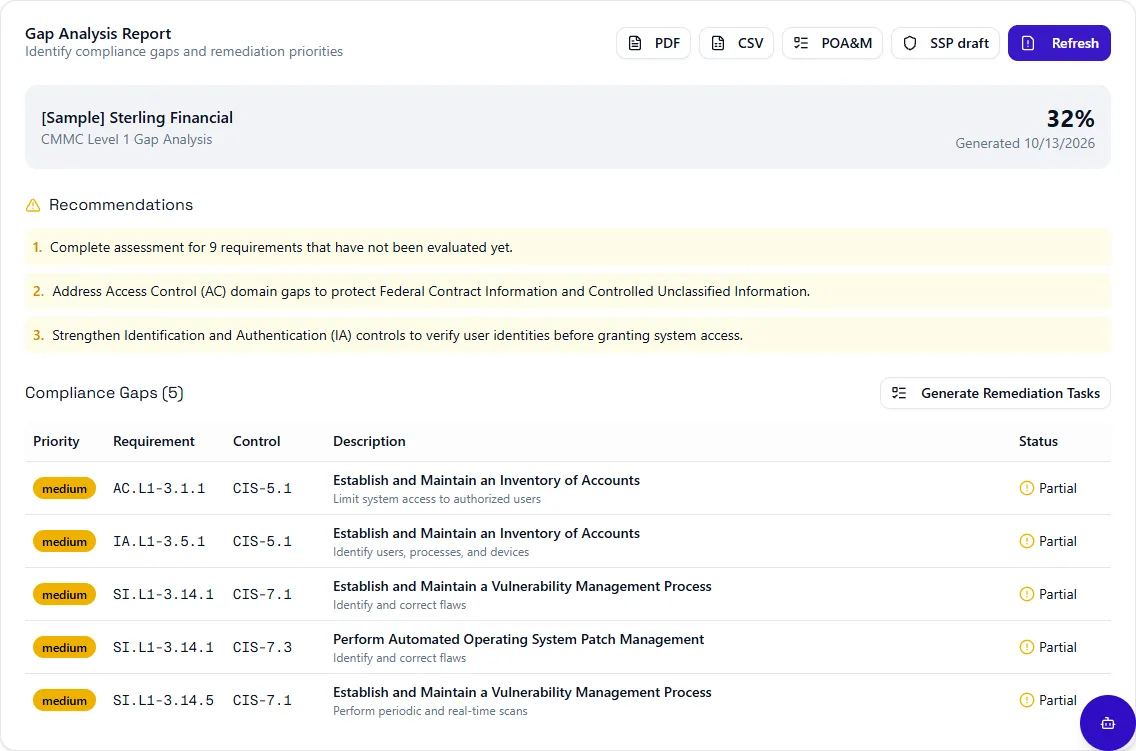The height and width of the screenshot is (751, 1136).
Task: Click the Gap Analysis Report heading
Action: [x=98, y=33]
